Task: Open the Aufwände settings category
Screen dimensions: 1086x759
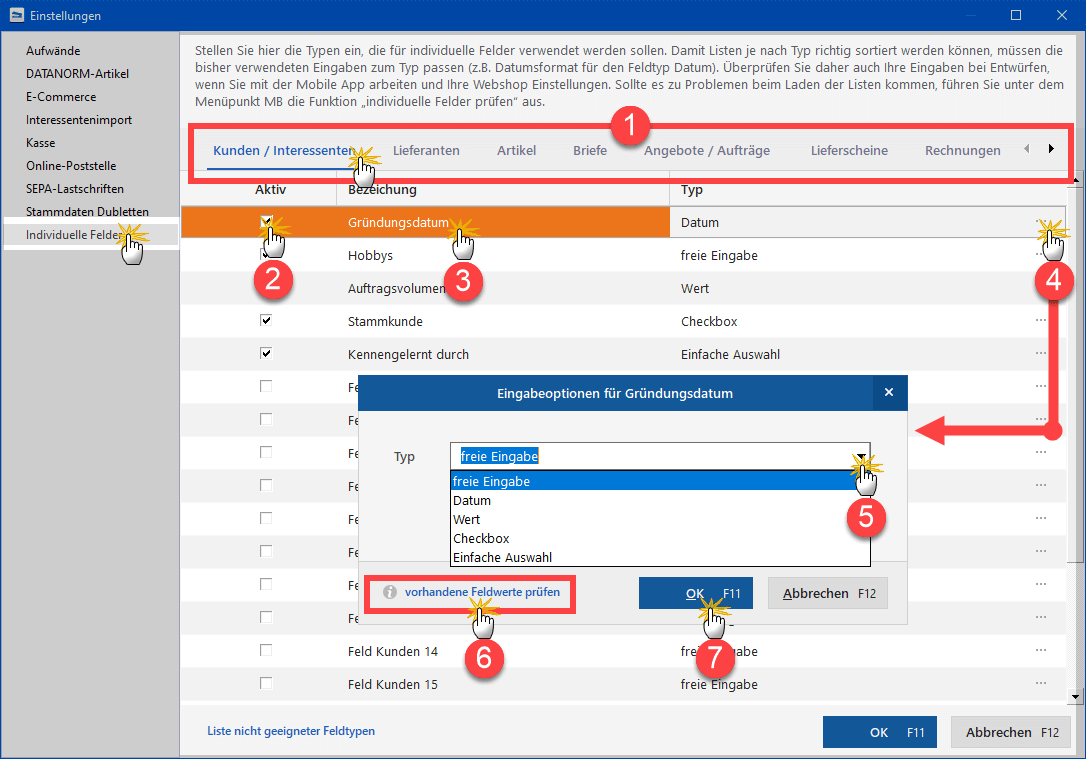Action: [53, 51]
